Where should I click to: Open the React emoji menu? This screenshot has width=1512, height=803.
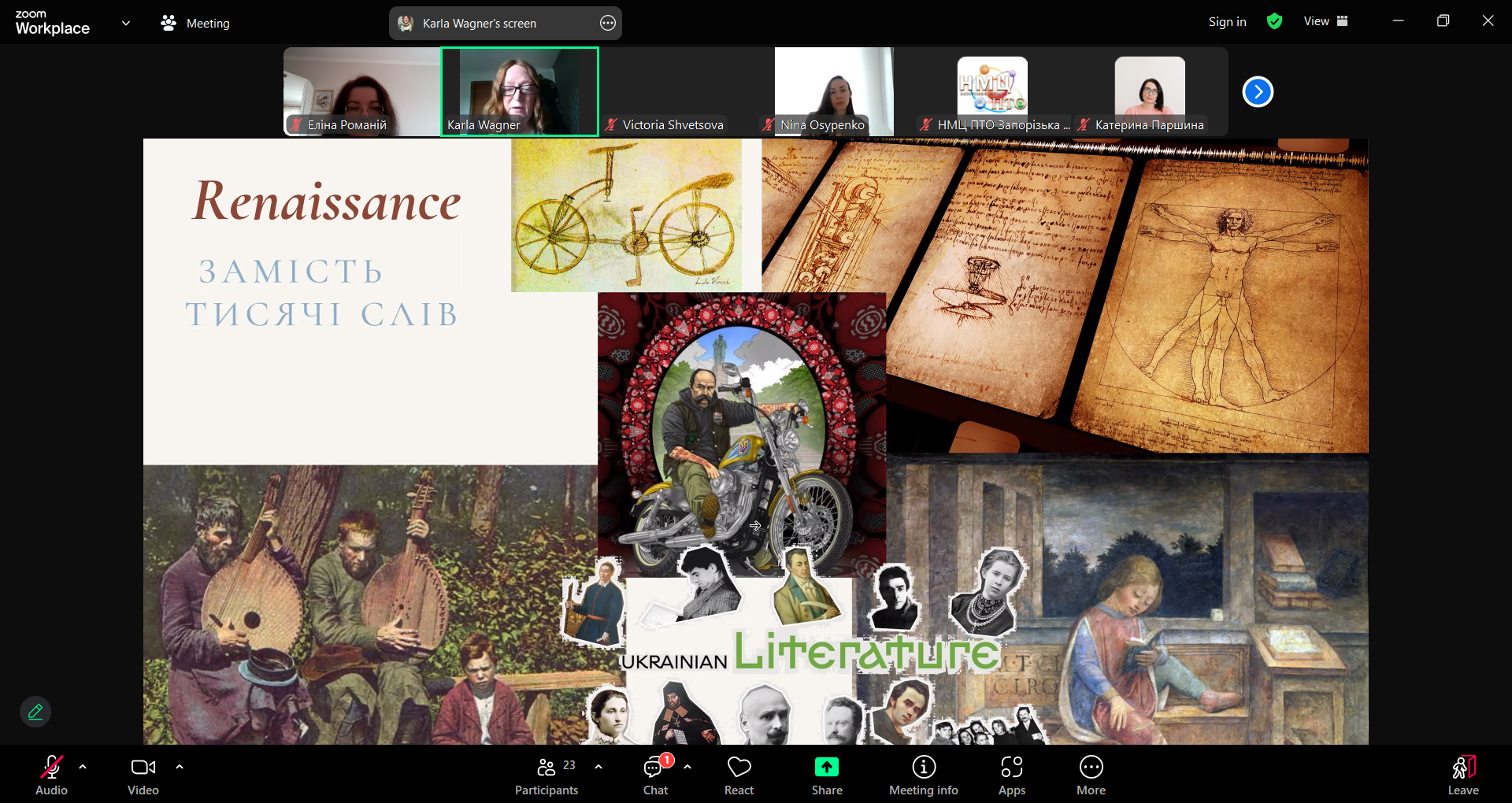pos(739,775)
